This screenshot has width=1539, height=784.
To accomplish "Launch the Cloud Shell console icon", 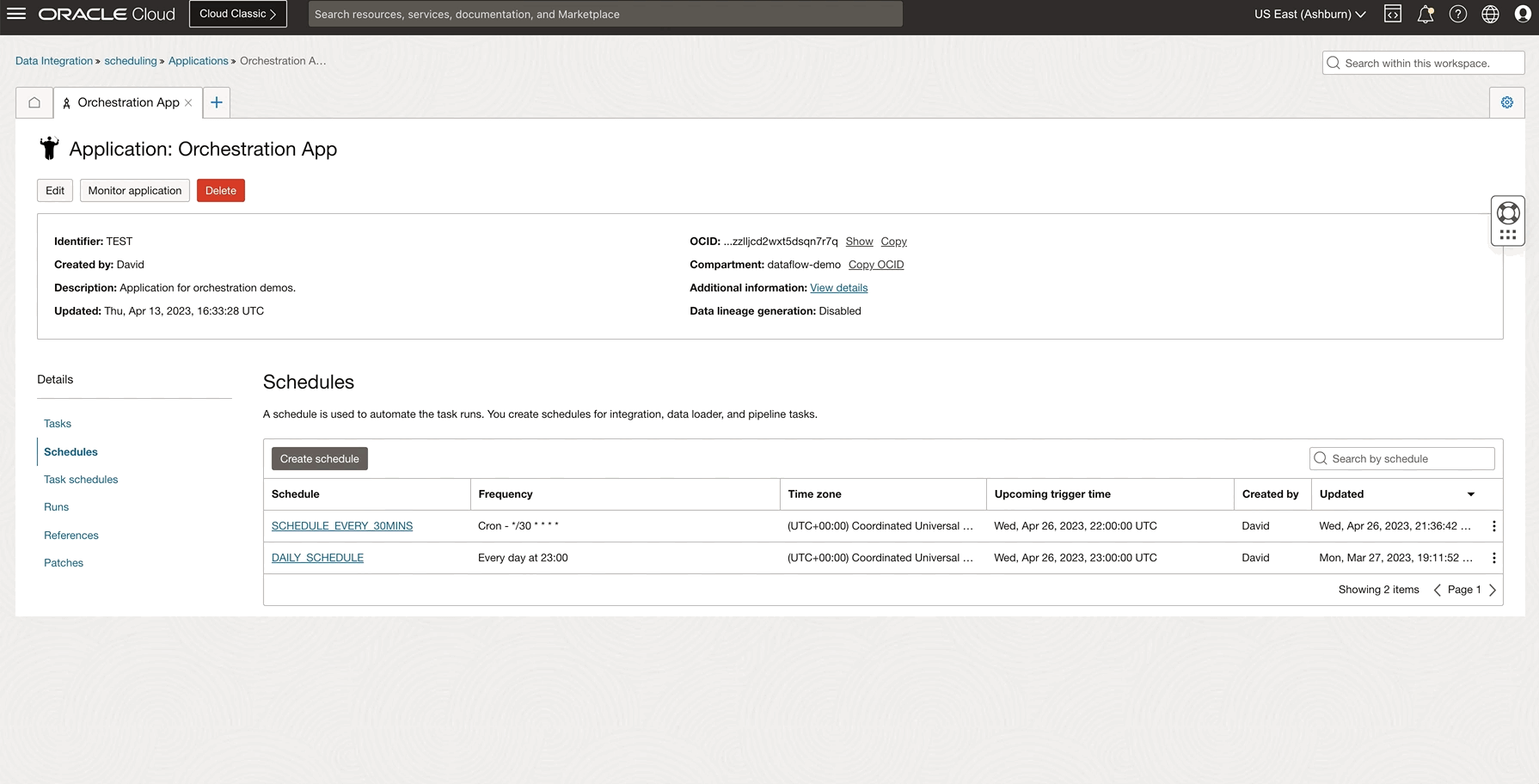I will click(1392, 14).
